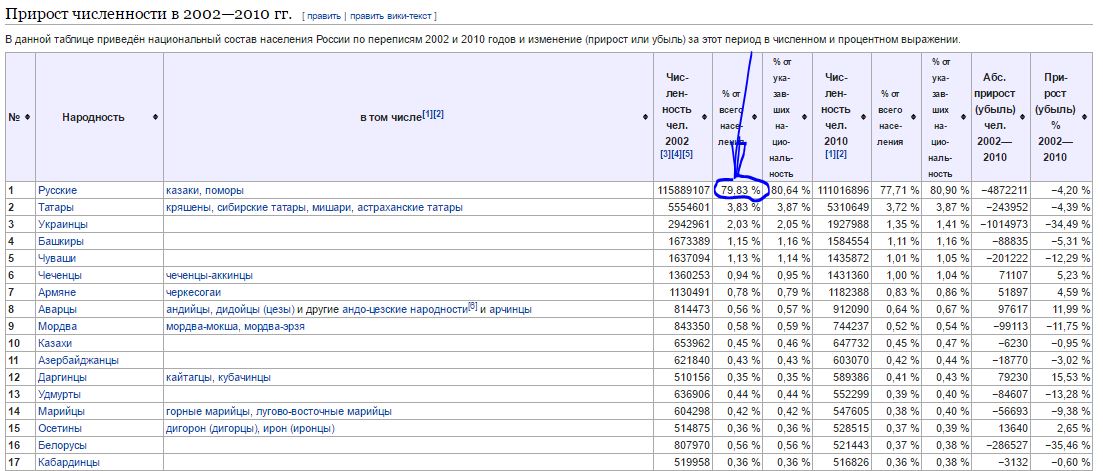This screenshot has width=1103, height=471.
Task: Select the value −4872211 absolute change
Action: (x=1004, y=191)
